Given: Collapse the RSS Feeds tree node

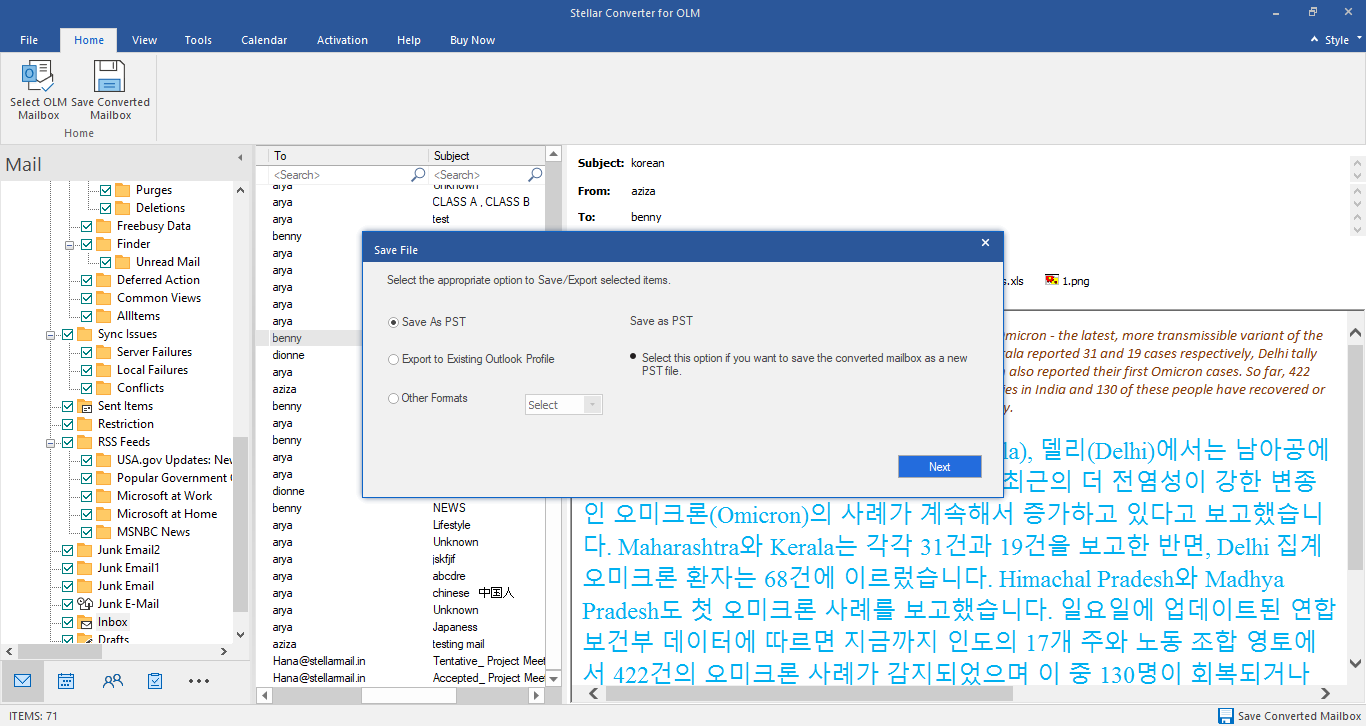Looking at the screenshot, I should coord(50,442).
